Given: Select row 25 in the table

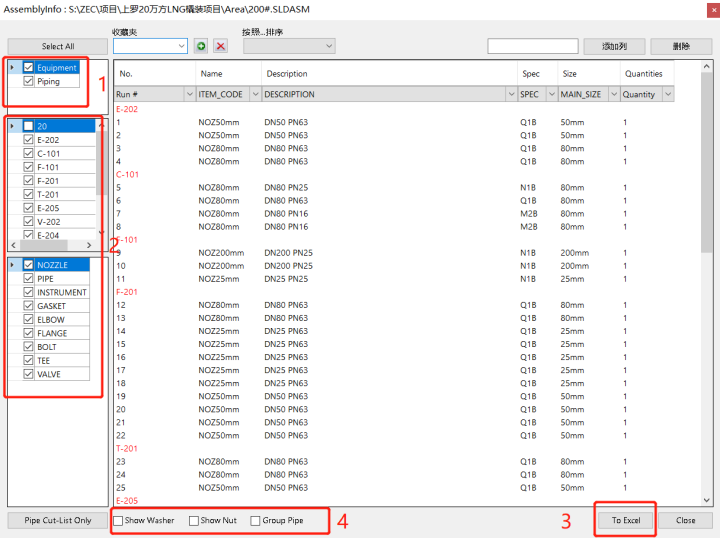Looking at the screenshot, I should click(394, 488).
